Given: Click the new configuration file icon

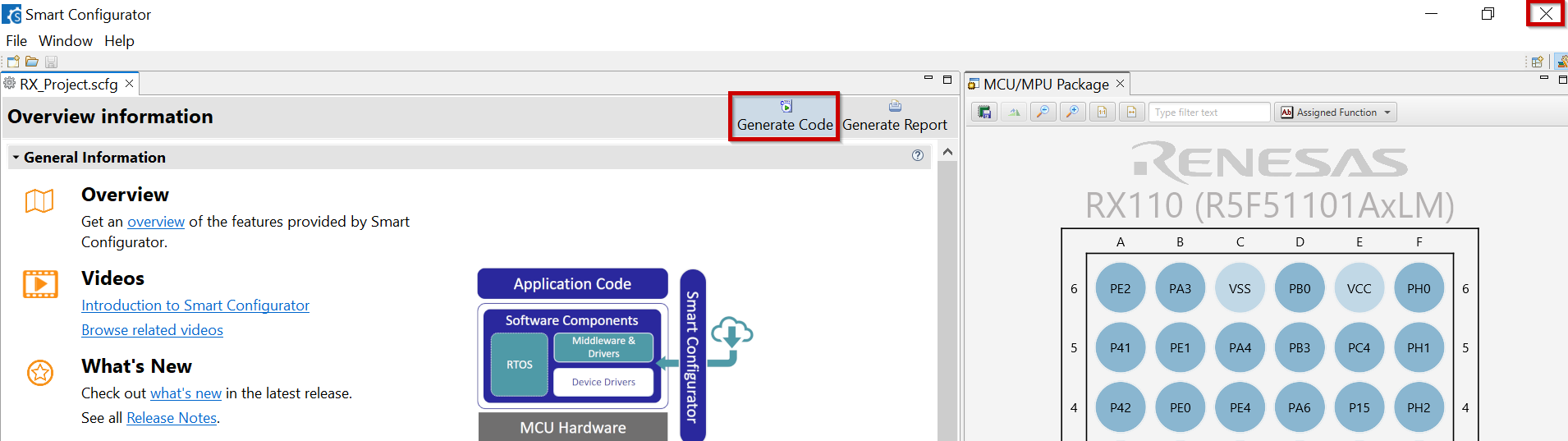Looking at the screenshot, I should click(x=13, y=62).
